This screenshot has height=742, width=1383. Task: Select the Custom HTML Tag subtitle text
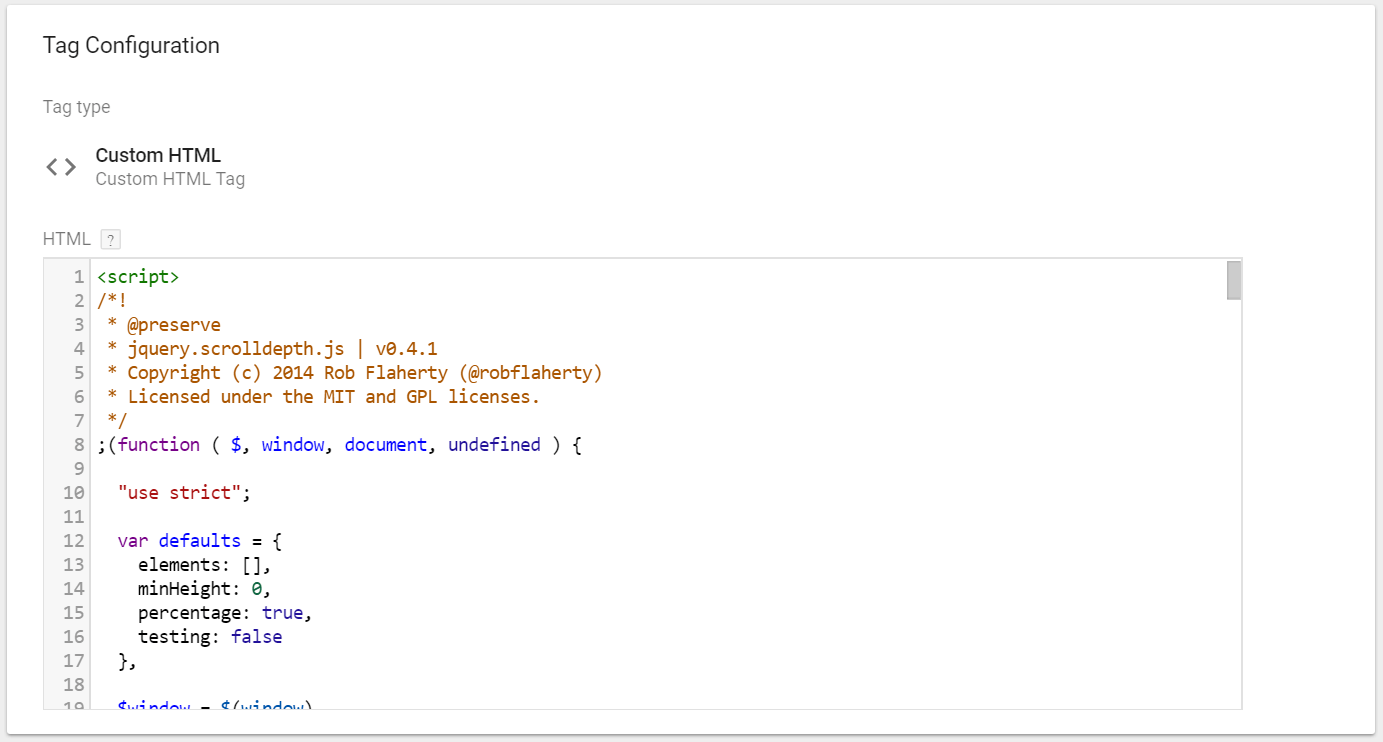pyautogui.click(x=170, y=178)
